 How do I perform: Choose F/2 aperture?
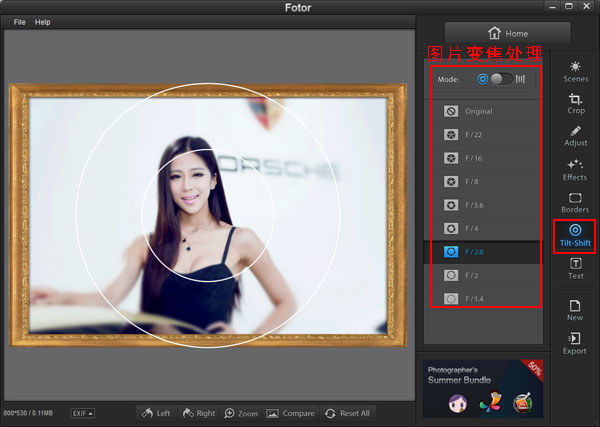click(483, 275)
